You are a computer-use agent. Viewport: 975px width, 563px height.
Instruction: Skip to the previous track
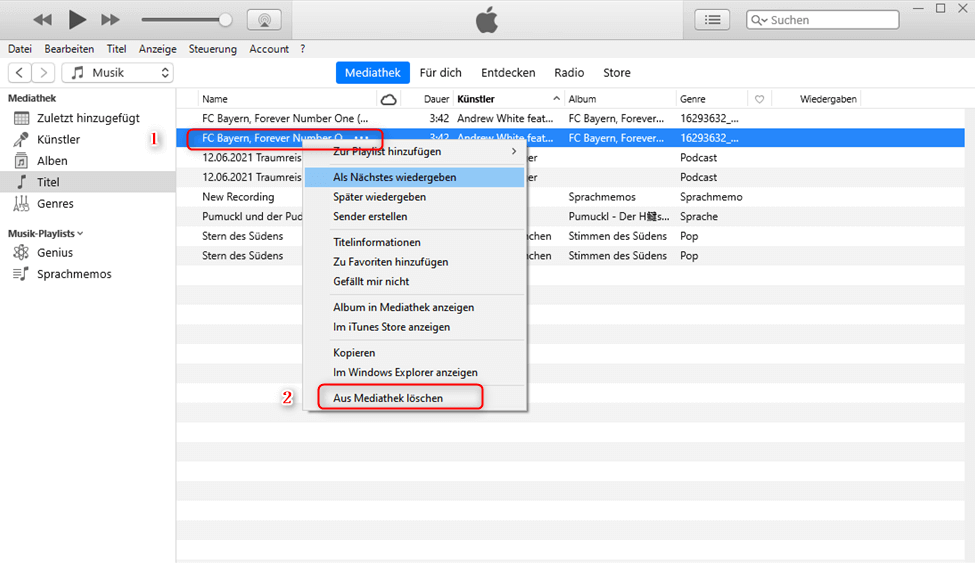coord(42,19)
